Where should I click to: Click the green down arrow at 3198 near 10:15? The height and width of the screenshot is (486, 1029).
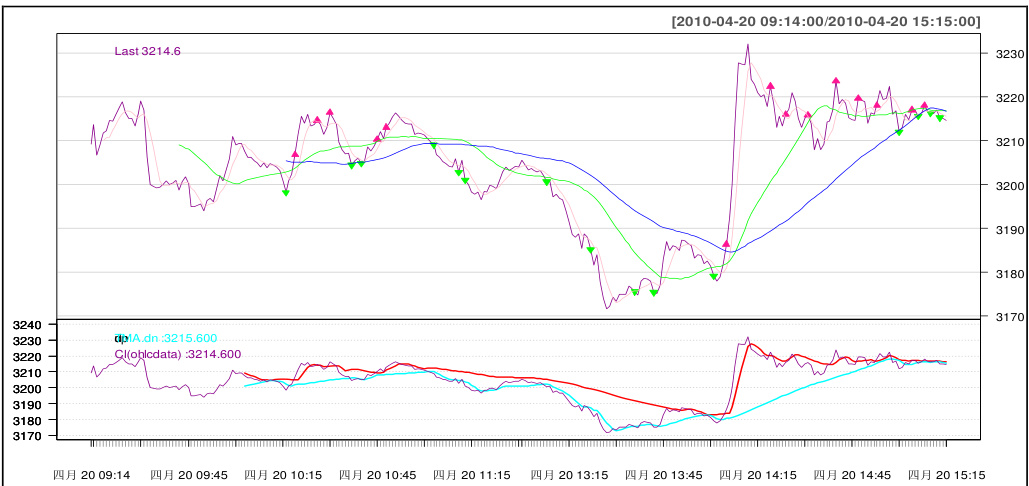click(286, 192)
